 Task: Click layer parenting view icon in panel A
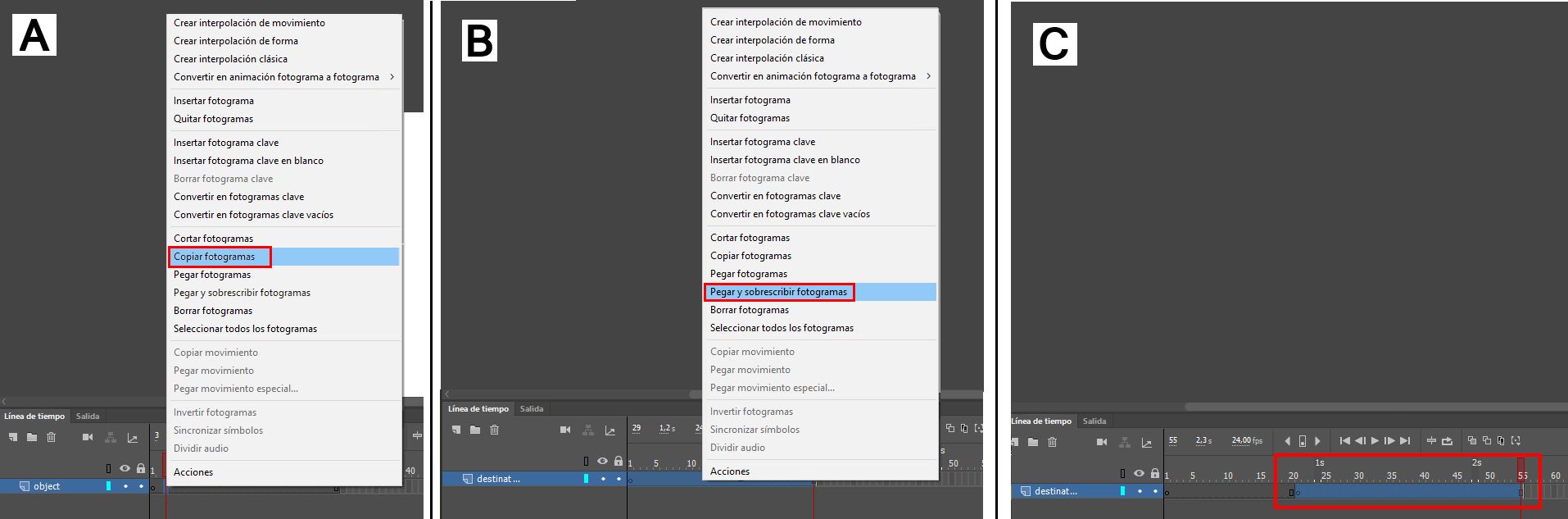point(110,437)
